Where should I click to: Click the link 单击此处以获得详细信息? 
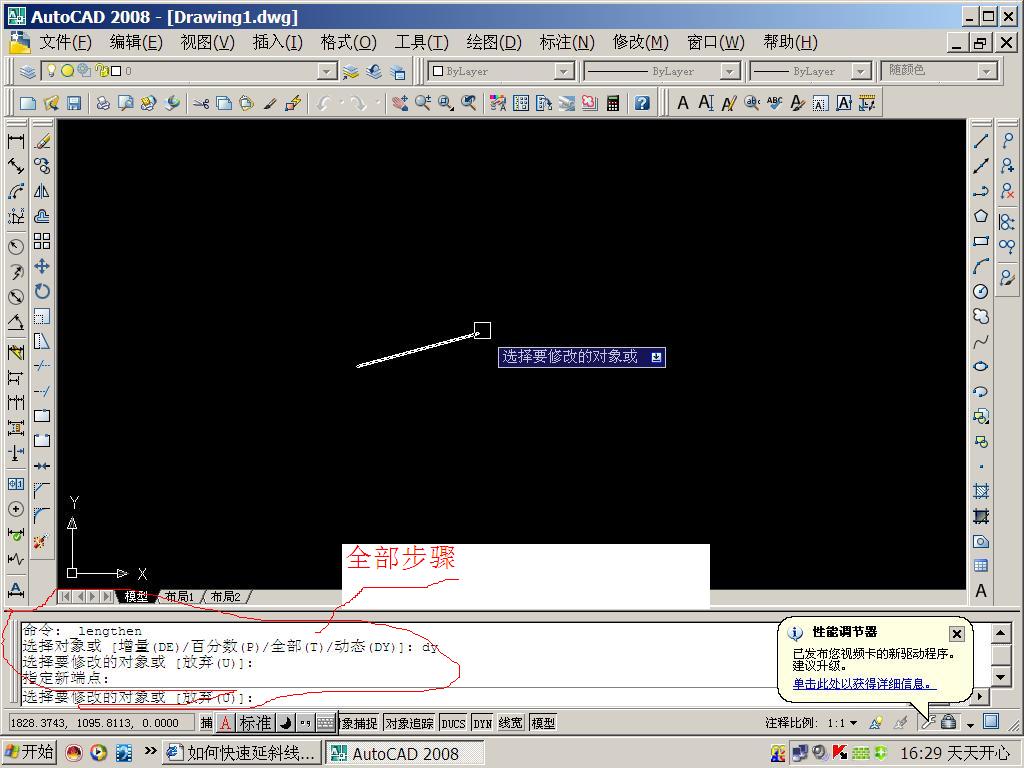tap(865, 683)
